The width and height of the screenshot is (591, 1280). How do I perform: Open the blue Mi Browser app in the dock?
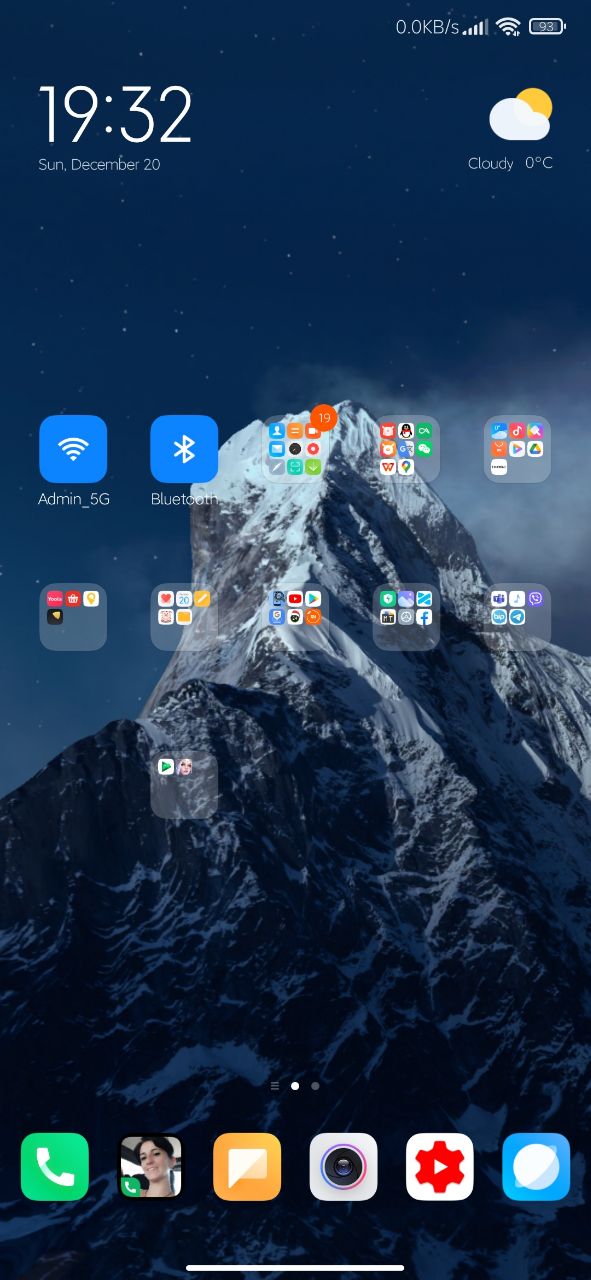pyautogui.click(x=536, y=1166)
